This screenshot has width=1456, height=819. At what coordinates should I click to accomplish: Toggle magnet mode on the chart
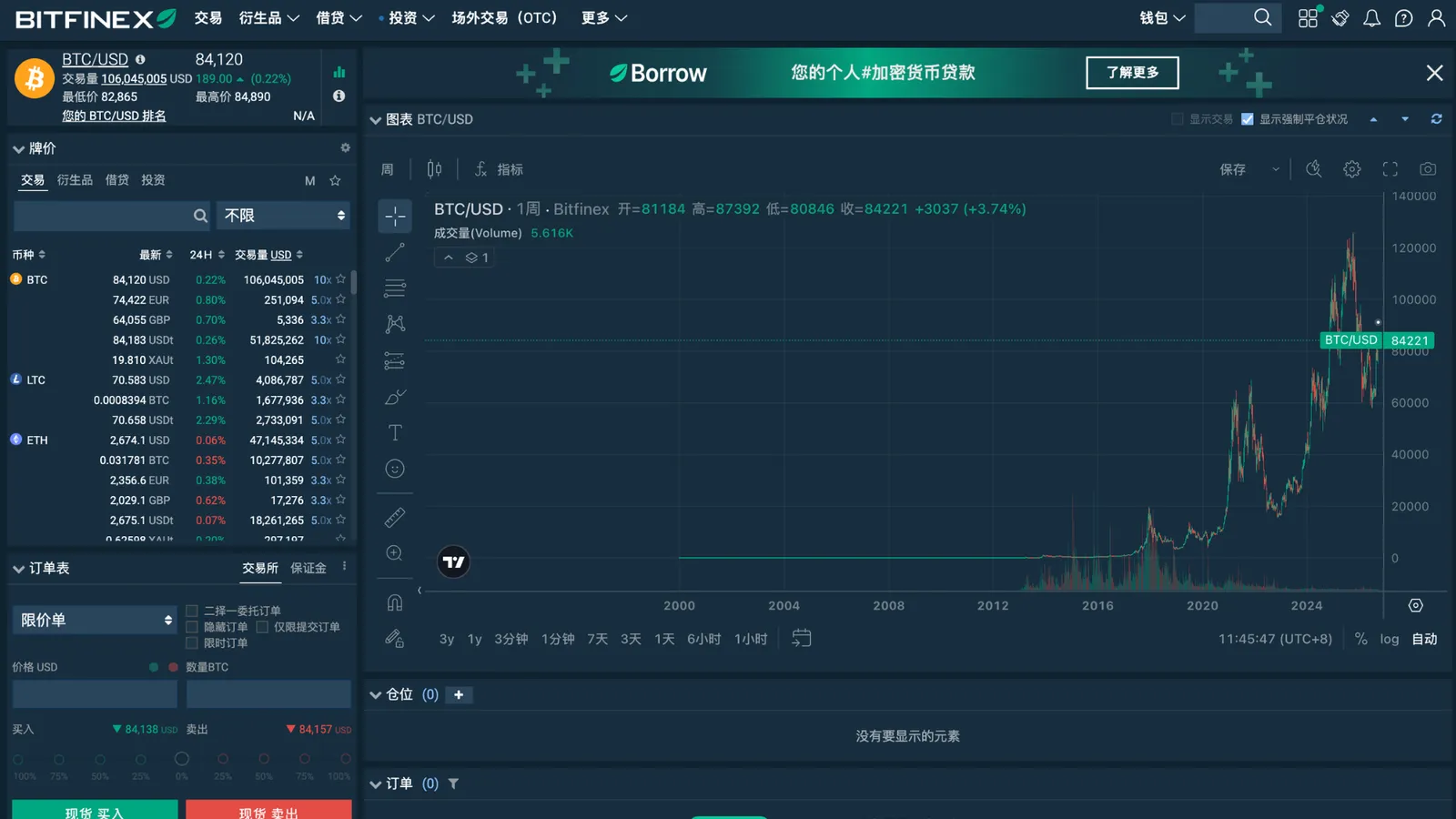395,602
